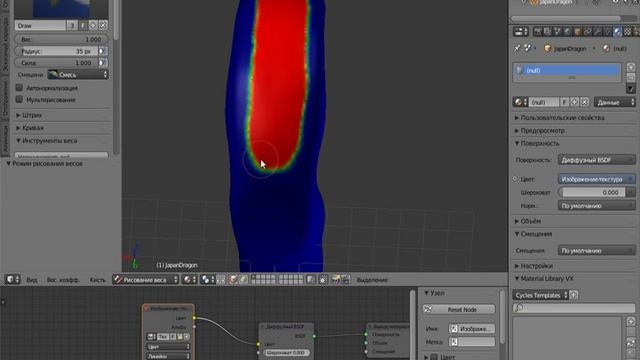Toggle the pin icon in properties breadcrumb
Viewport: 640px width, 360px height.
(518, 48)
